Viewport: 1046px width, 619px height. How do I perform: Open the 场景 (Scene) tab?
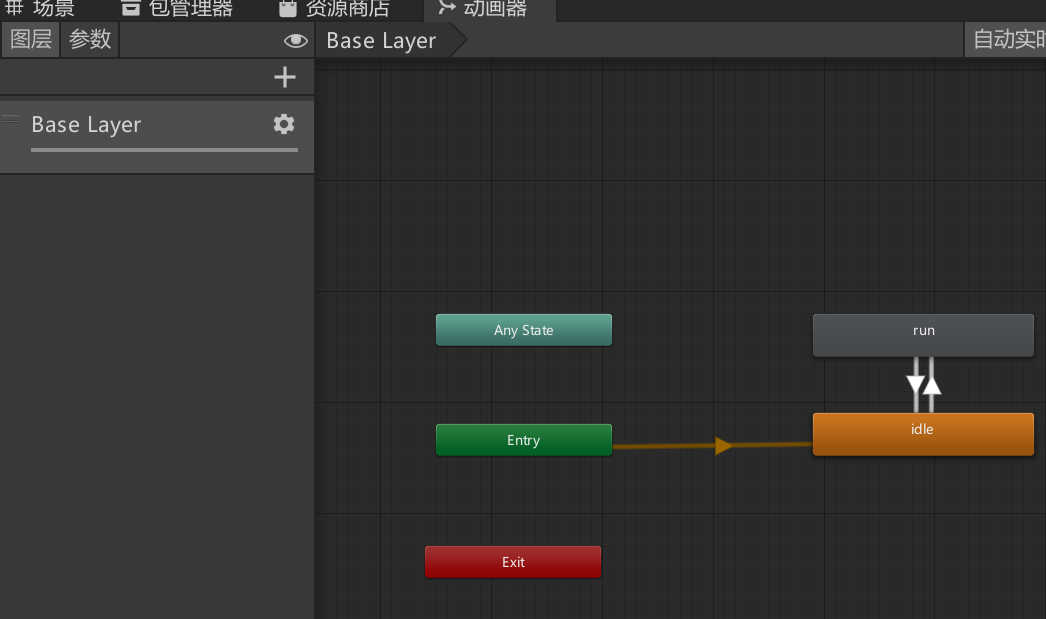[x=41, y=9]
